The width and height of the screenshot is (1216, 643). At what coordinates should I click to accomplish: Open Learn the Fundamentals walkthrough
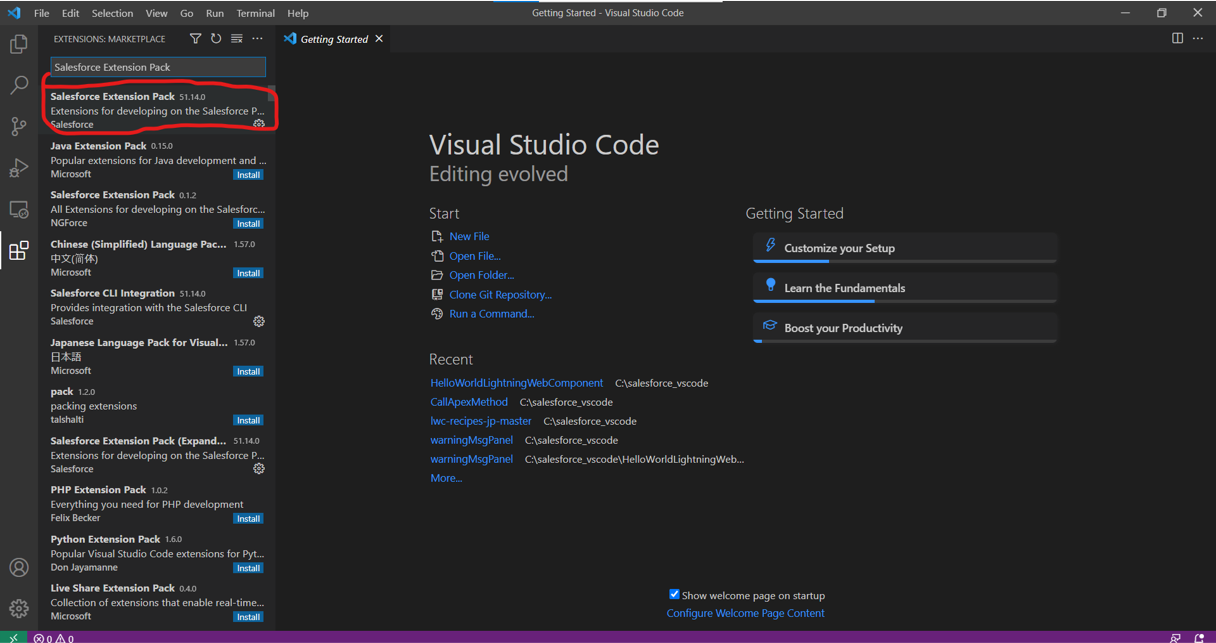(905, 288)
